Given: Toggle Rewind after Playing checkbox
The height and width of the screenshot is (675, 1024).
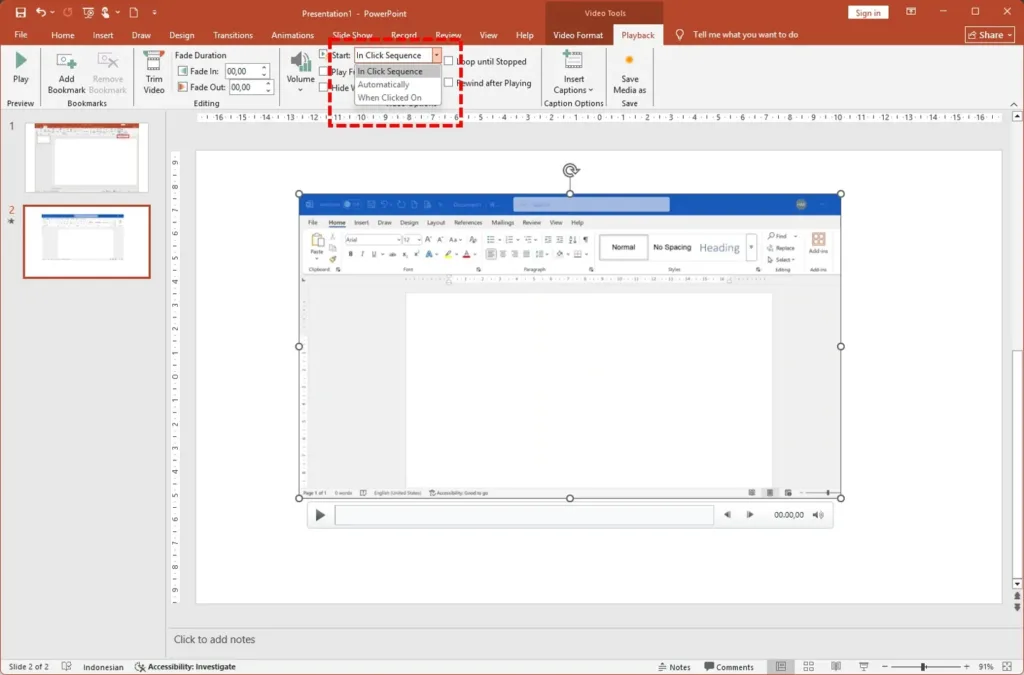Looking at the screenshot, I should coord(449,83).
